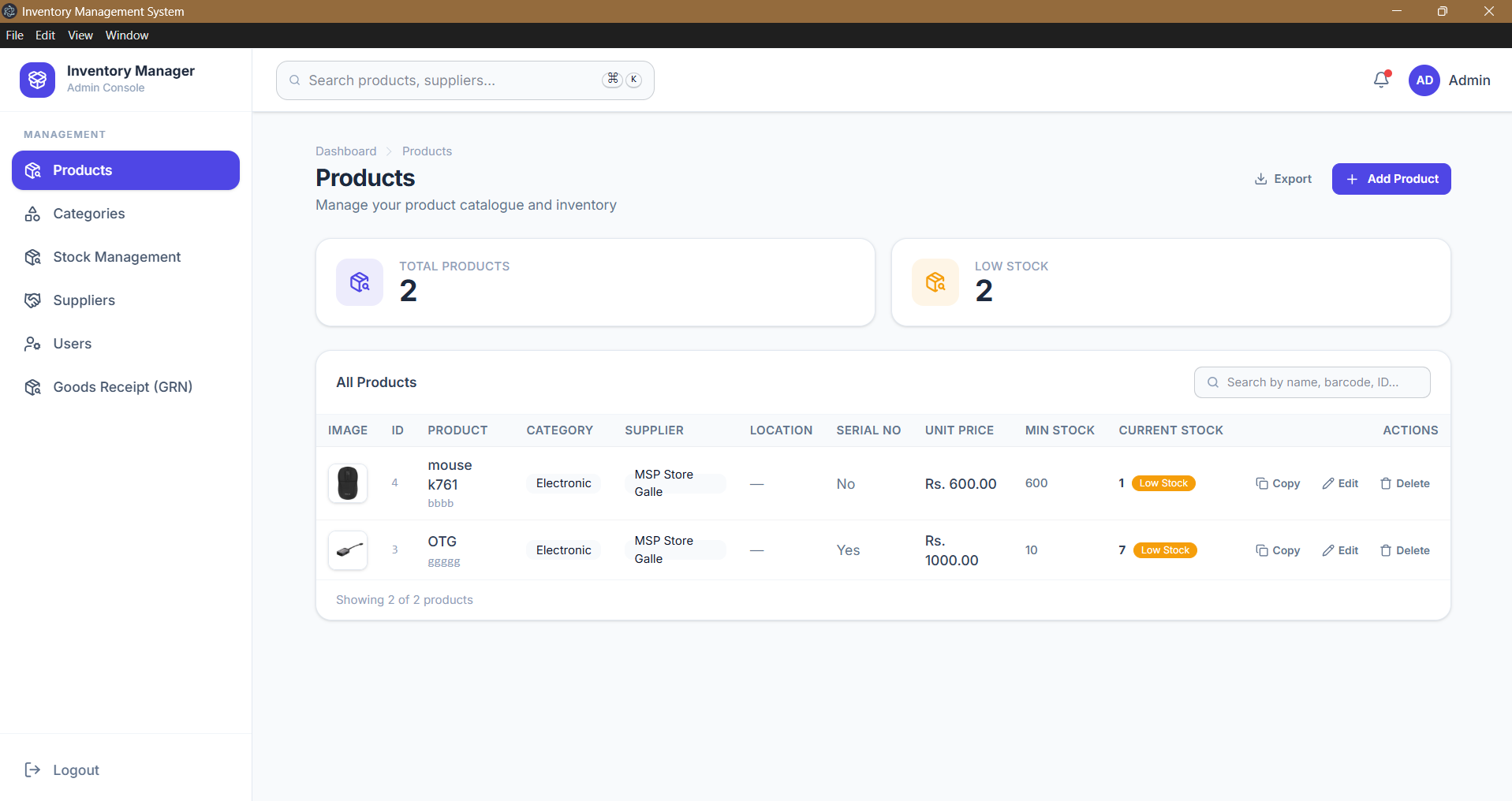Click the Admin username label
The width and height of the screenshot is (1512, 801).
(x=1469, y=80)
